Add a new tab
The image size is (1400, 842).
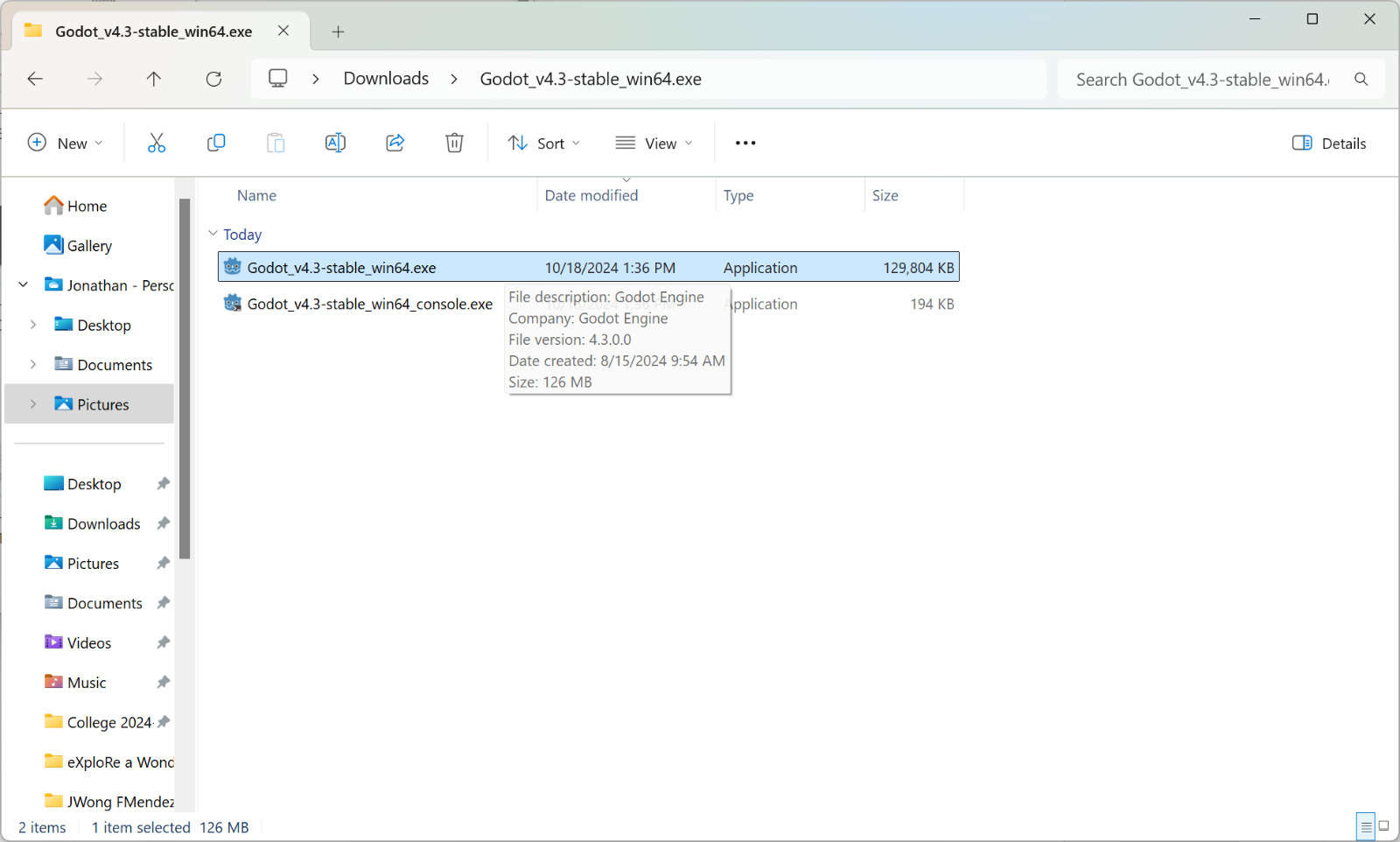click(x=338, y=32)
